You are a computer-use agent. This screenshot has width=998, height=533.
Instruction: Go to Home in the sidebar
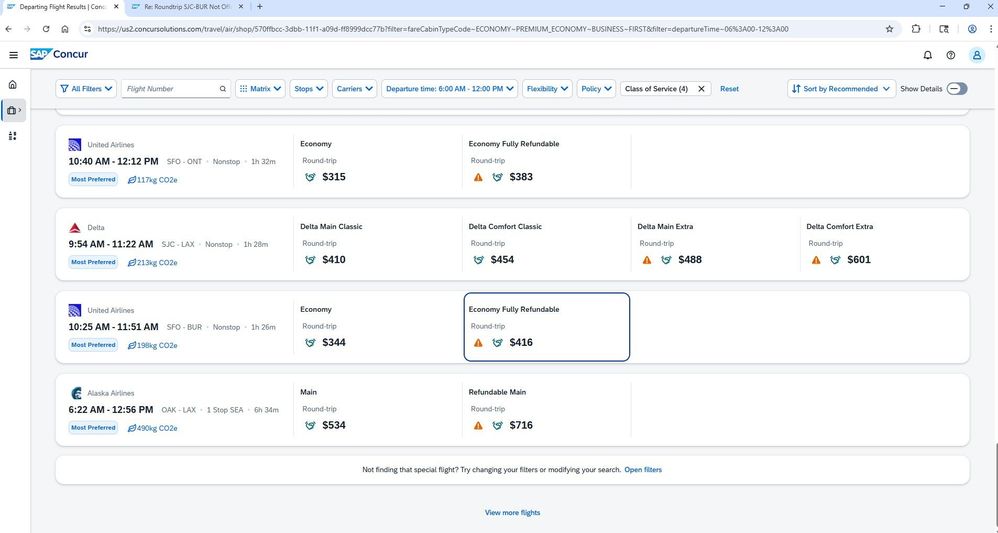13,84
